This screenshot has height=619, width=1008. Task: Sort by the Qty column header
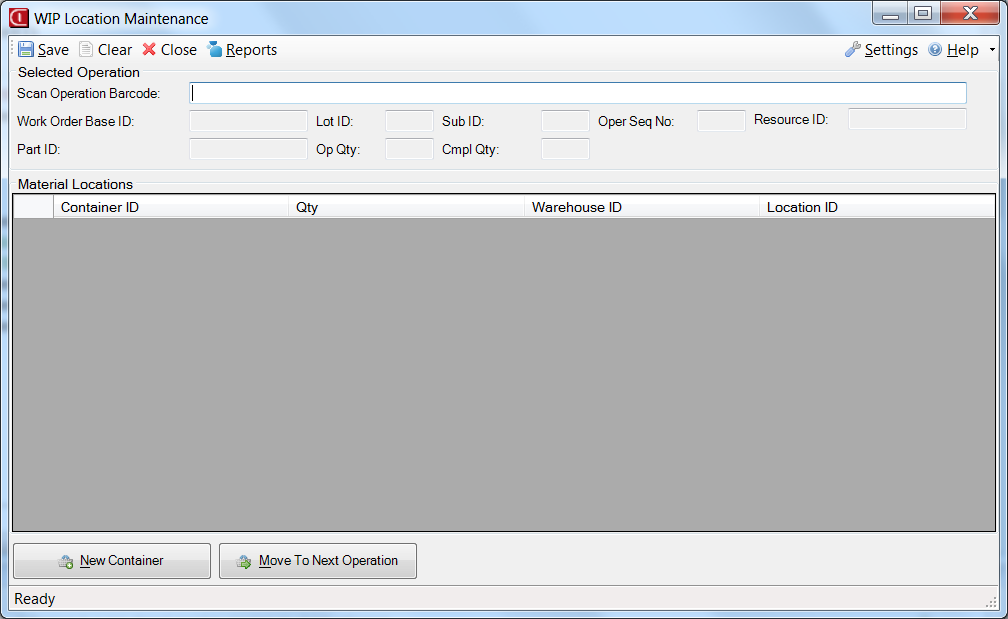click(x=406, y=207)
